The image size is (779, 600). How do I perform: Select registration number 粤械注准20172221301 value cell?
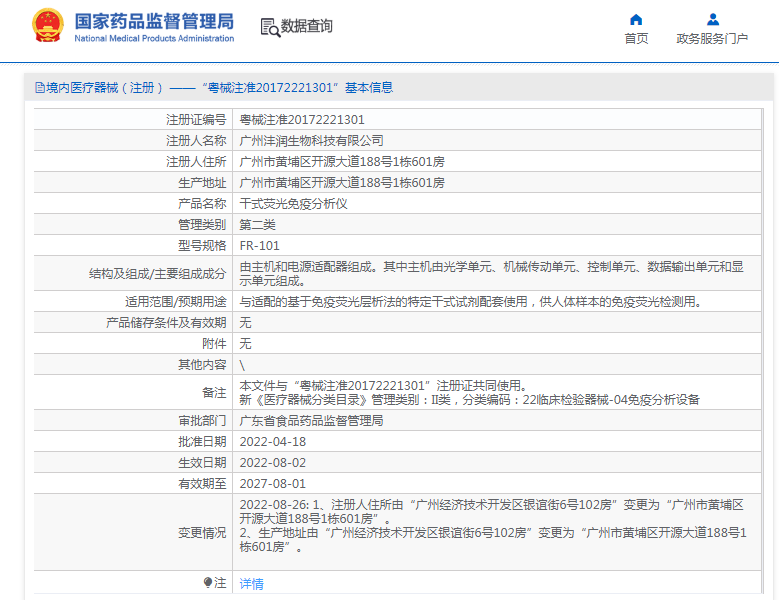(302, 120)
